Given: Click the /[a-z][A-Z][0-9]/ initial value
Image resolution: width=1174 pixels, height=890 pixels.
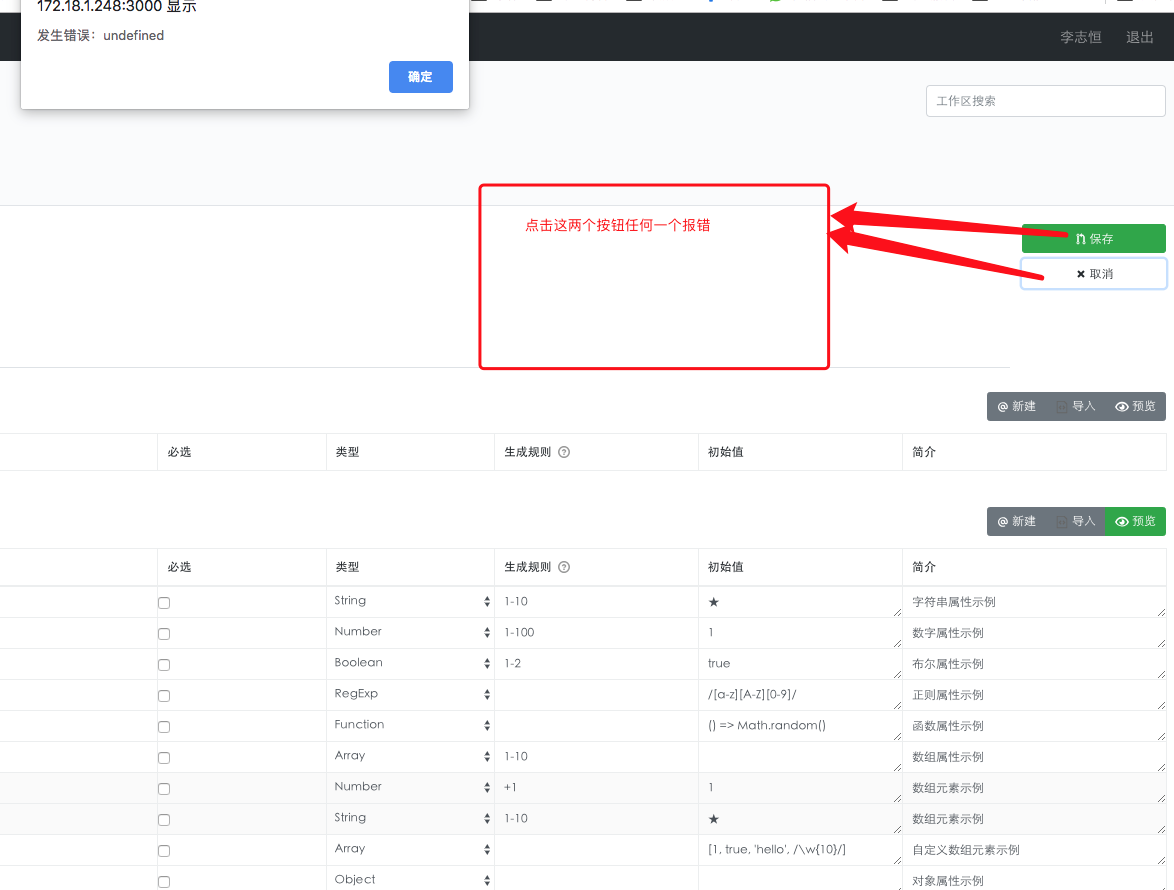Looking at the screenshot, I should [800, 695].
